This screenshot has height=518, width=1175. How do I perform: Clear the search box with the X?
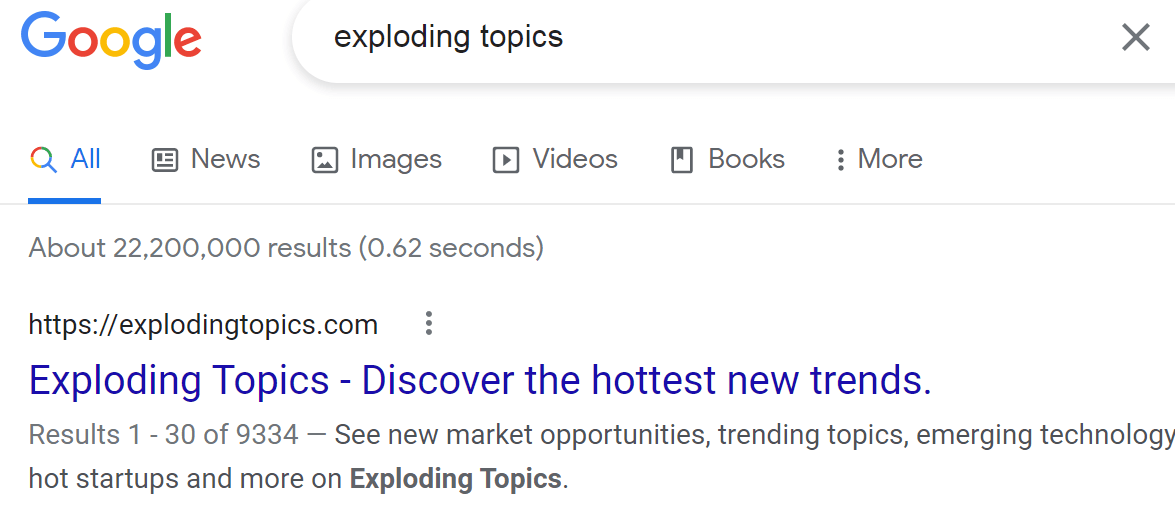[1135, 37]
